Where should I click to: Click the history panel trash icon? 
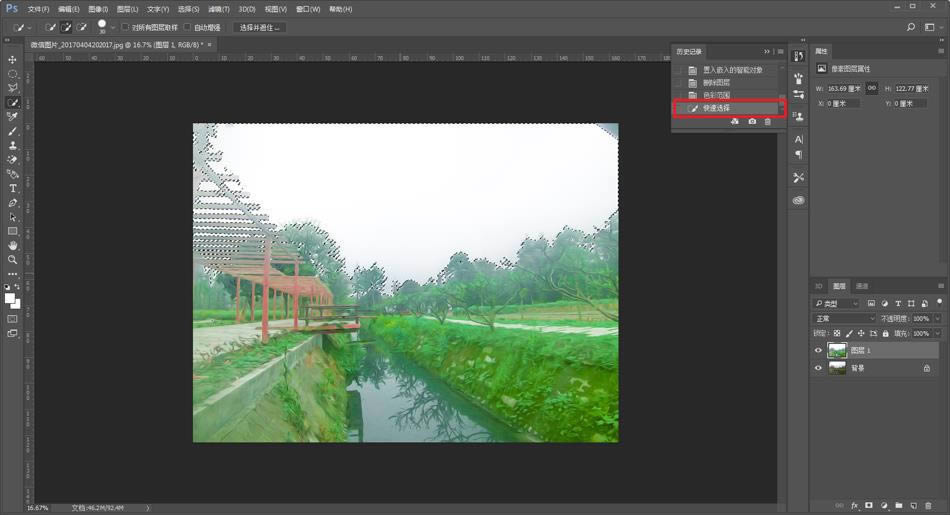768,121
